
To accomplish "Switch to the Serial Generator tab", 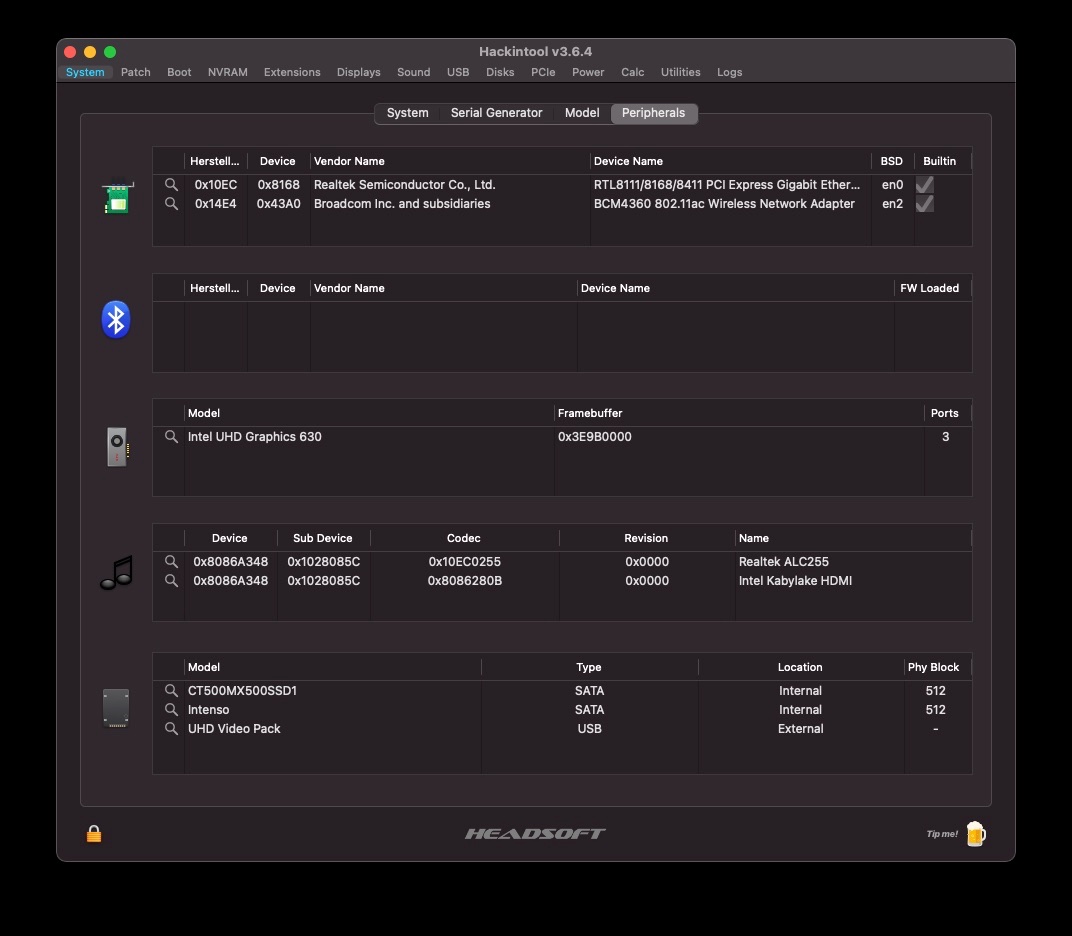I will (x=496, y=113).
